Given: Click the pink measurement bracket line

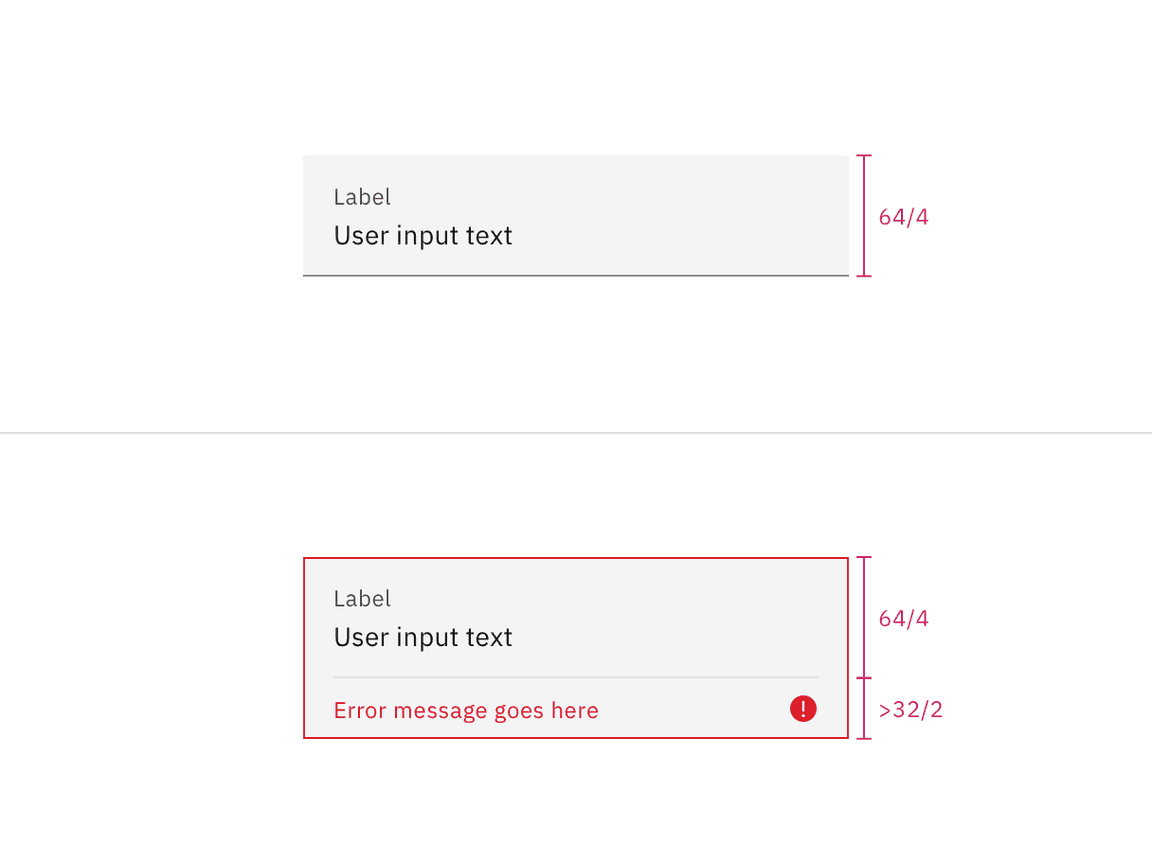Looking at the screenshot, I should [862, 216].
